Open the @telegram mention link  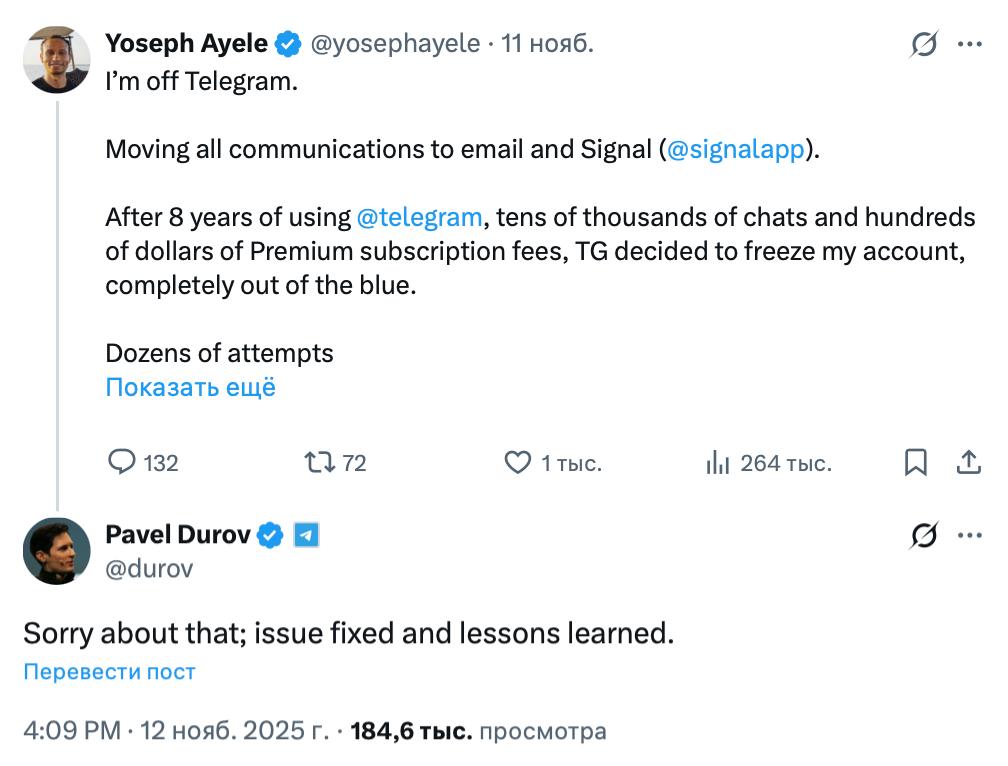click(419, 217)
